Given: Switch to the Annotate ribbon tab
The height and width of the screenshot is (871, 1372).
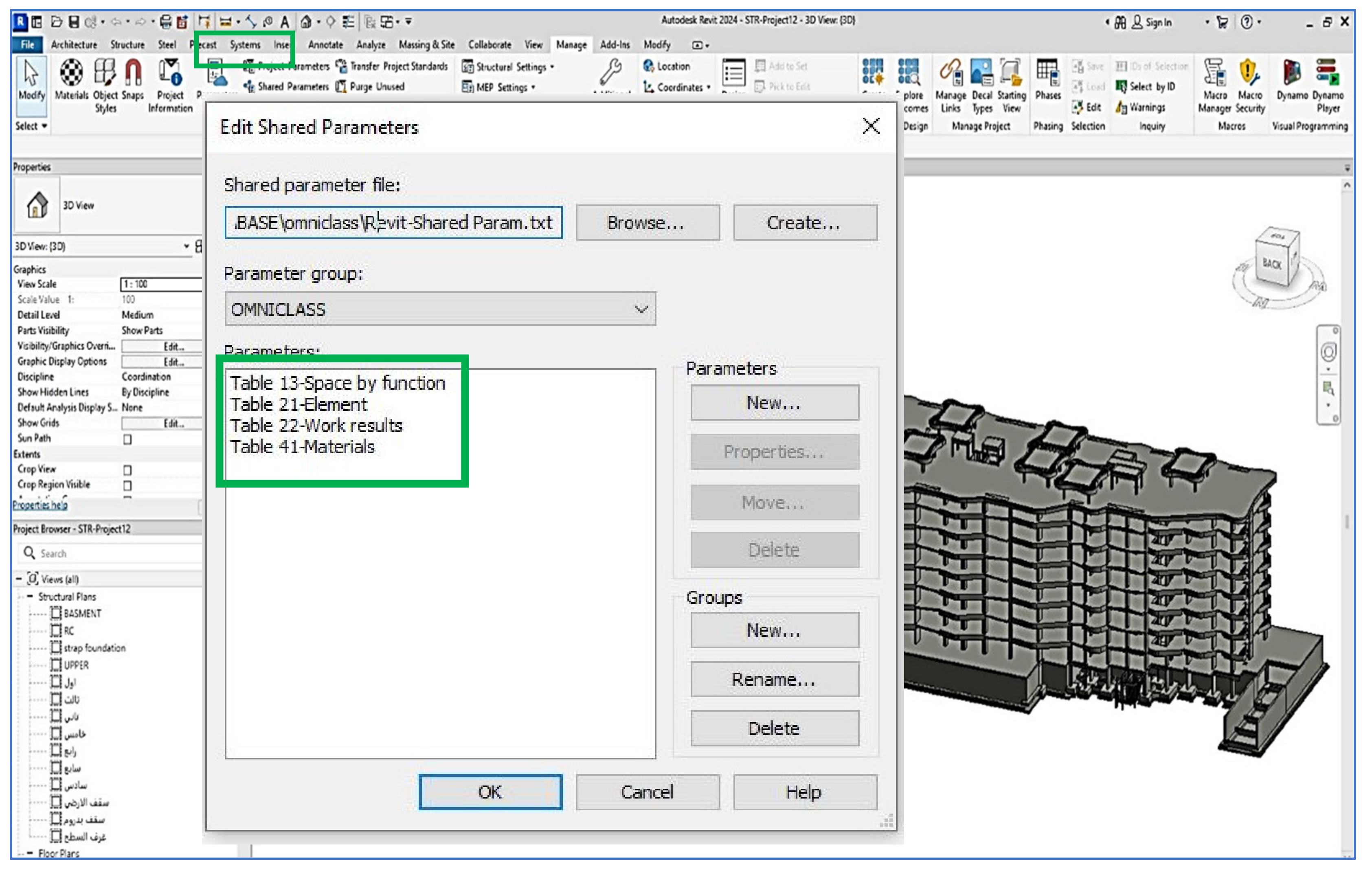Looking at the screenshot, I should click(x=325, y=44).
